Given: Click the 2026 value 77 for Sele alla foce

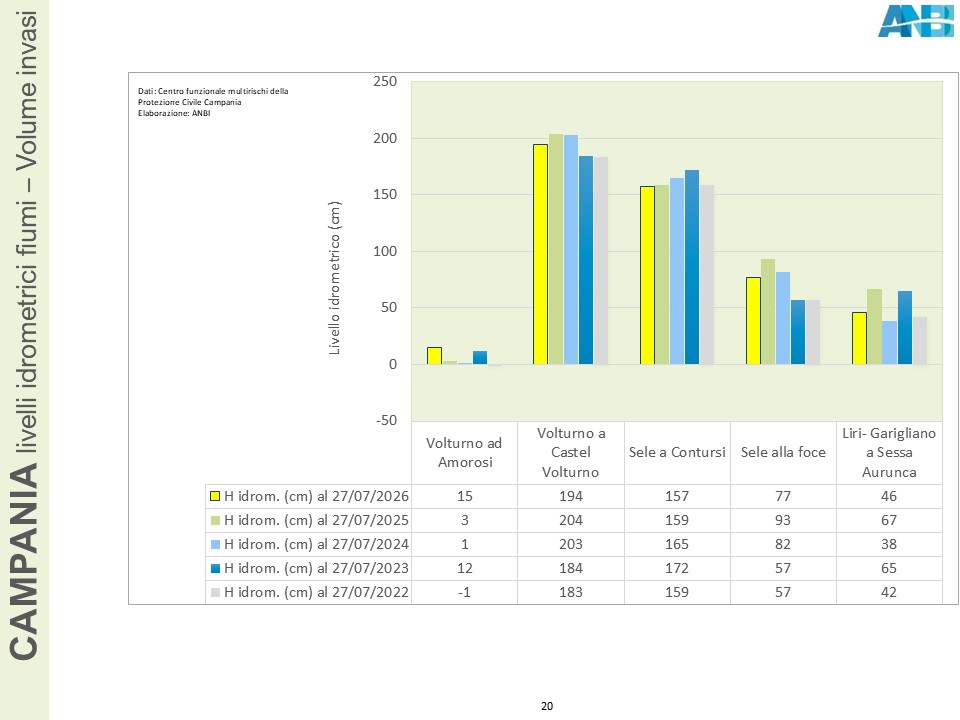Looking at the screenshot, I should (783, 496).
